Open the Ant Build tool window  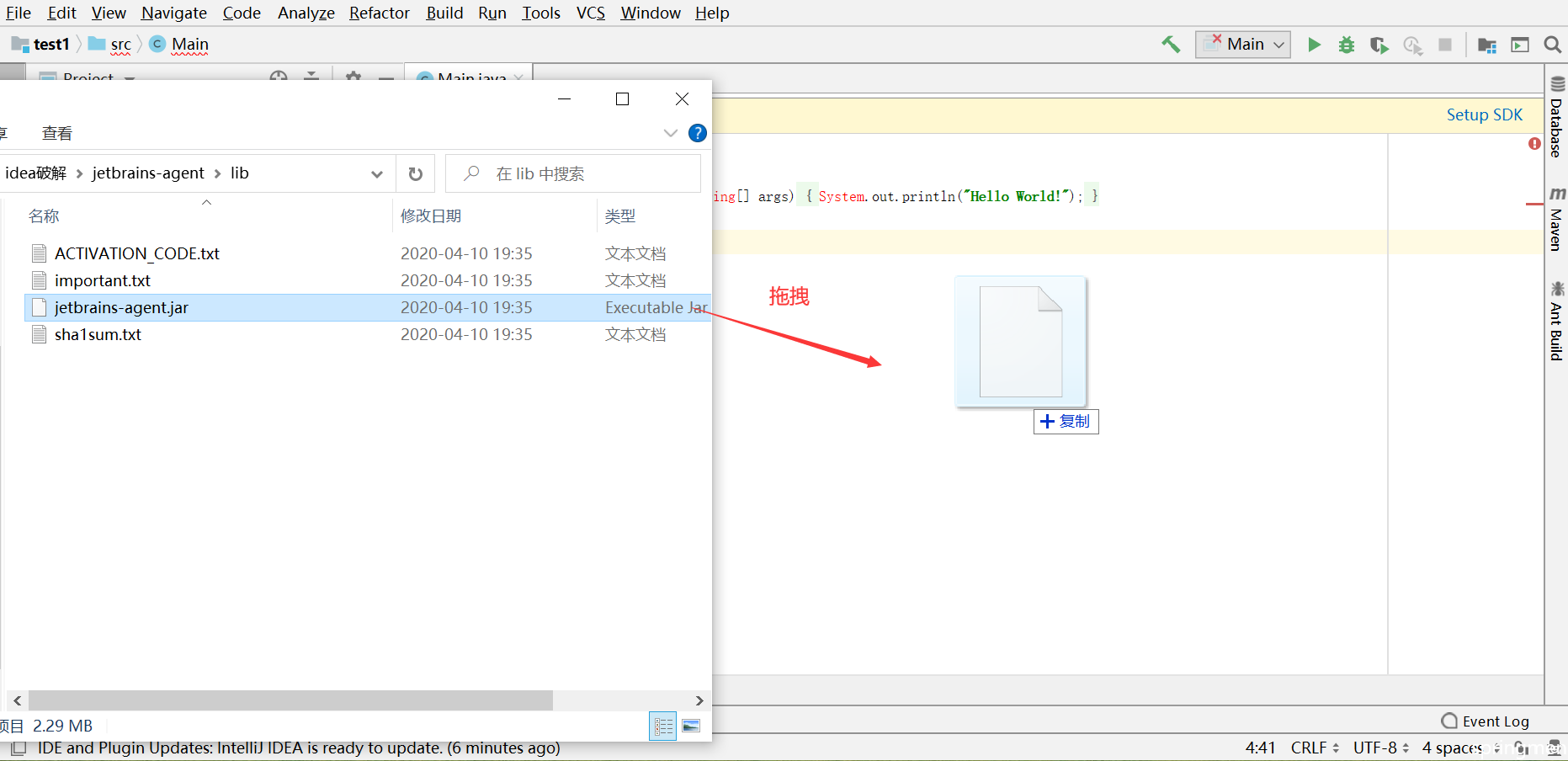coord(1556,321)
